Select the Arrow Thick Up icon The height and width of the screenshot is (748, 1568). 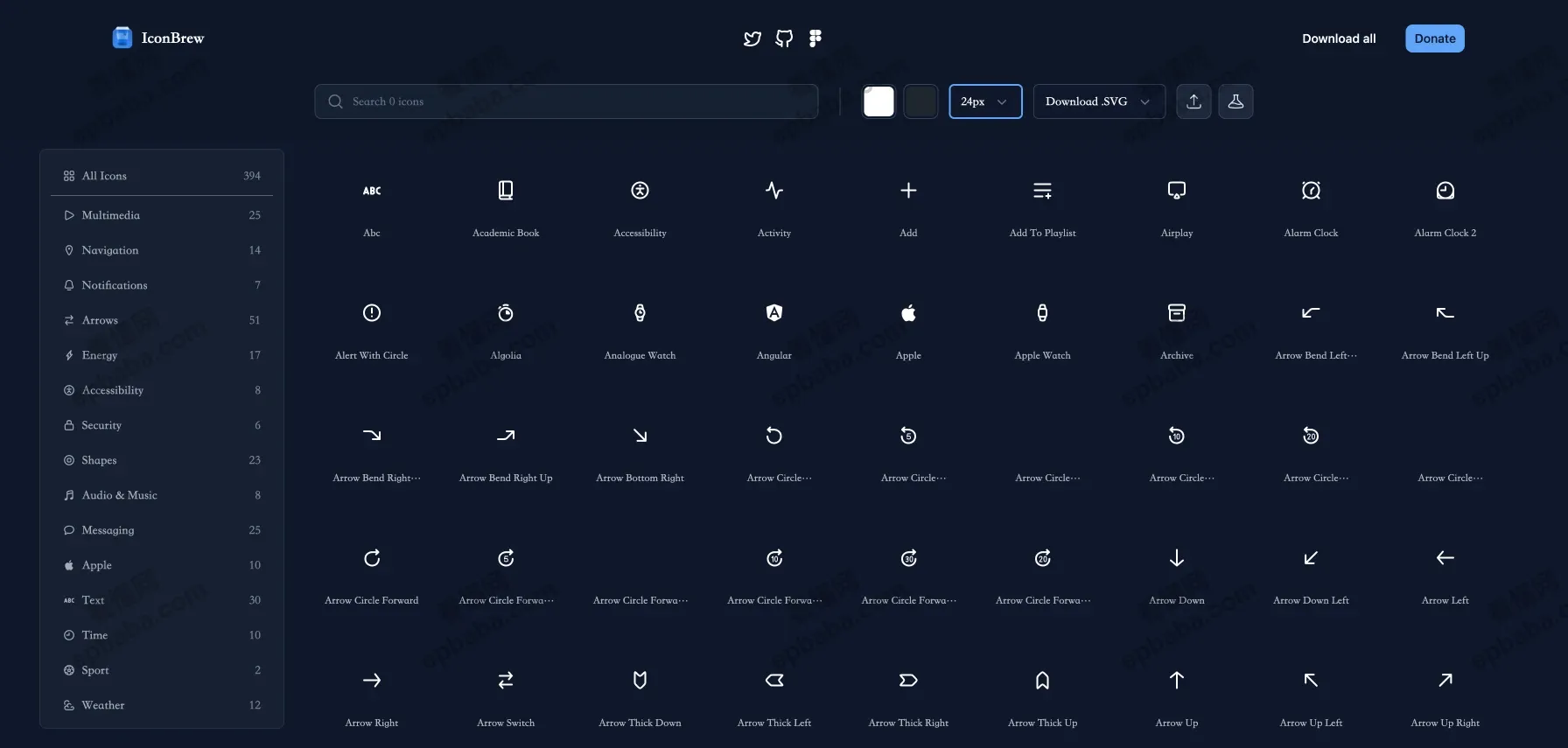[1042, 681]
